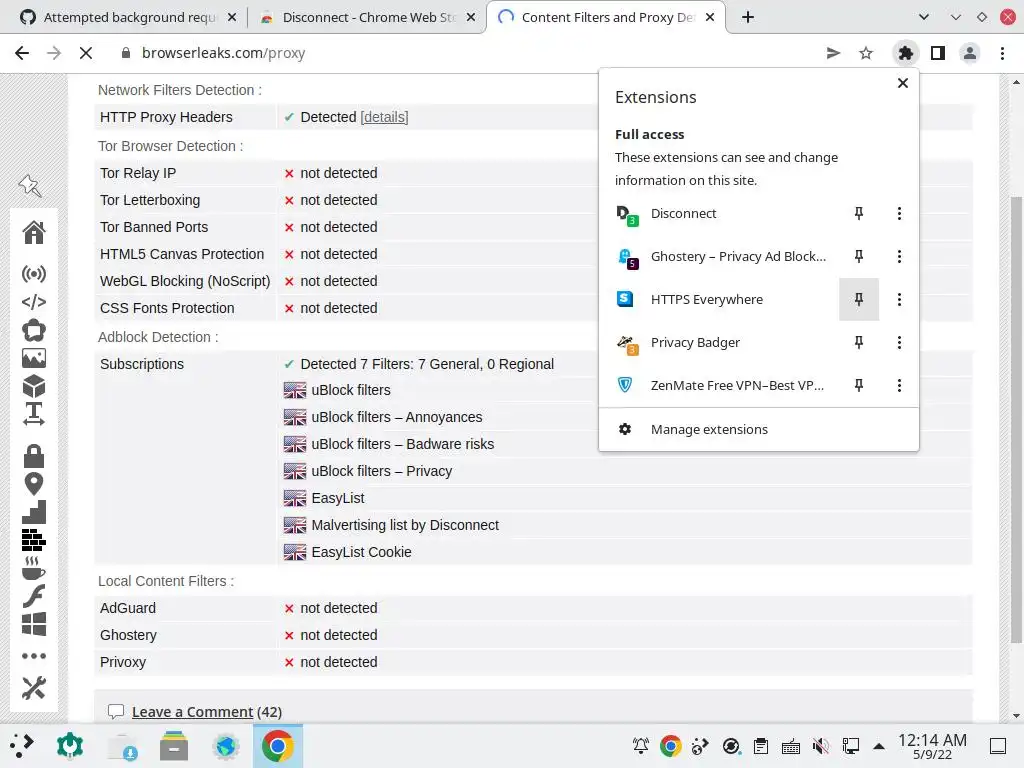Expand hidden system tray icons arrow
Viewport: 1024px width, 768px height.
click(x=879, y=746)
